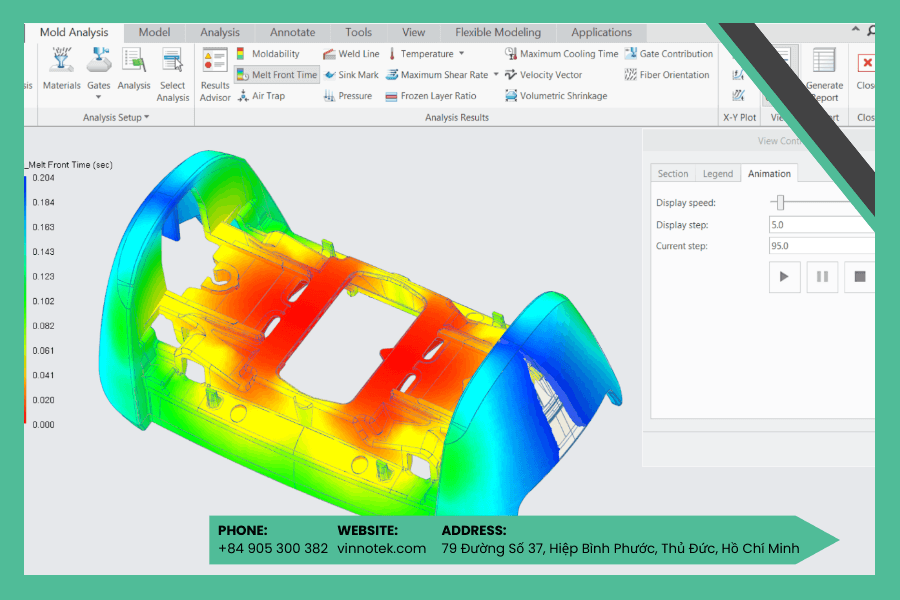This screenshot has height=600, width=900.
Task: Display Volumetric Shrinkage result
Action: [x=556, y=96]
